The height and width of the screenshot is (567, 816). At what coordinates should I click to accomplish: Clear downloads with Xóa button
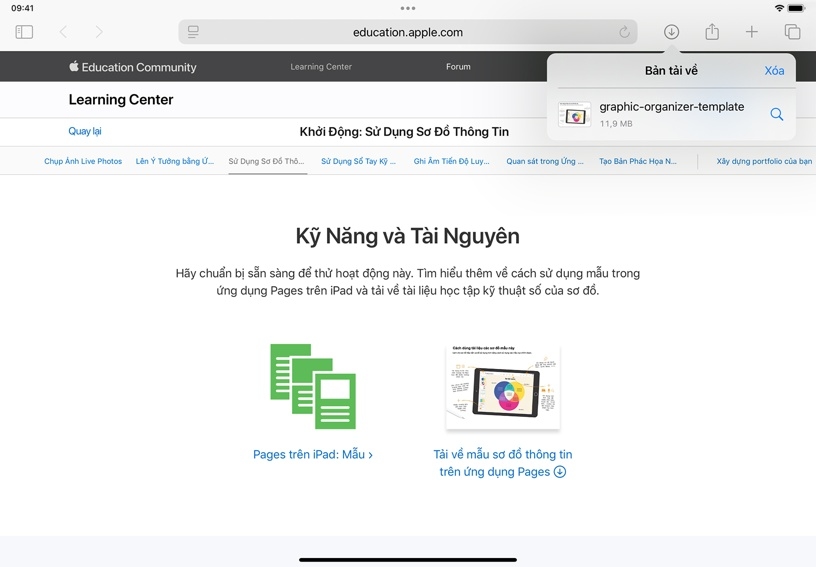click(x=774, y=71)
